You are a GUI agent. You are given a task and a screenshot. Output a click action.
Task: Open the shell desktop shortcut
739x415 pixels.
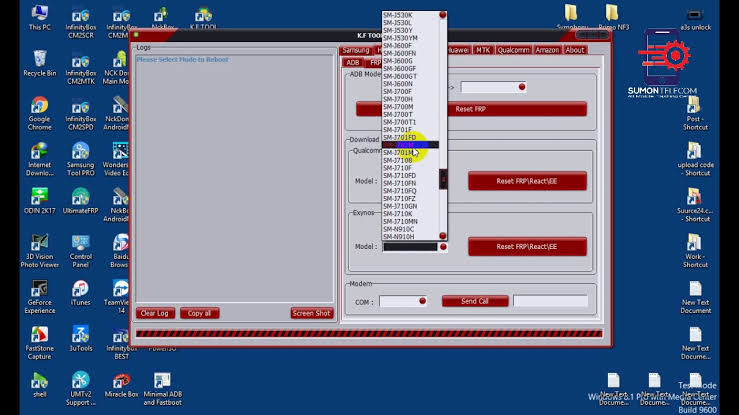coord(40,384)
